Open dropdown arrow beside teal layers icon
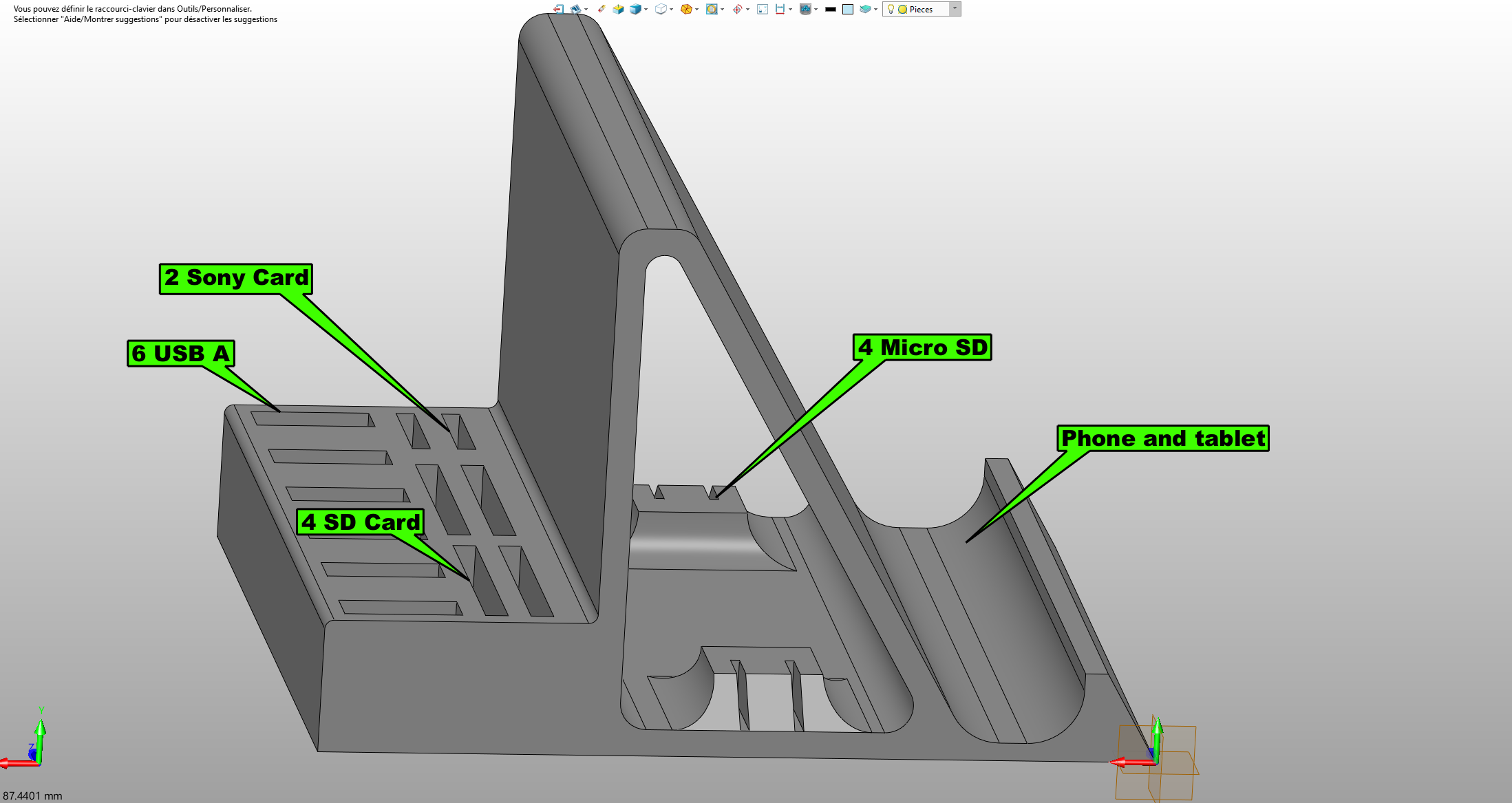The image size is (1512, 803). [875, 9]
